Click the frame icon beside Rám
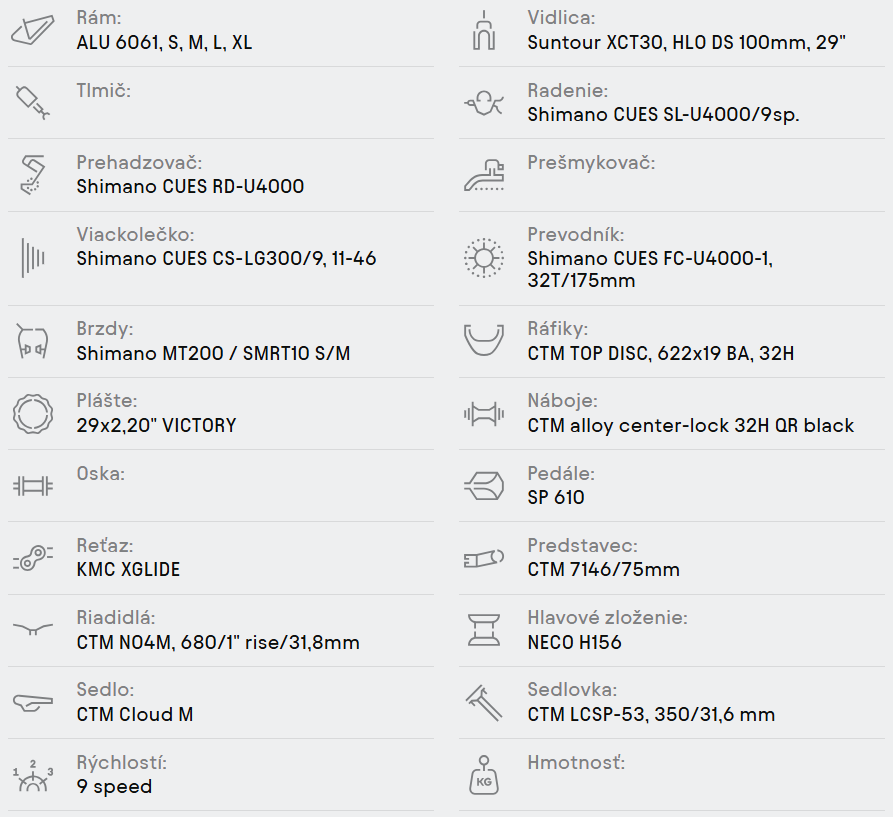The height and width of the screenshot is (817, 893). coord(33,30)
